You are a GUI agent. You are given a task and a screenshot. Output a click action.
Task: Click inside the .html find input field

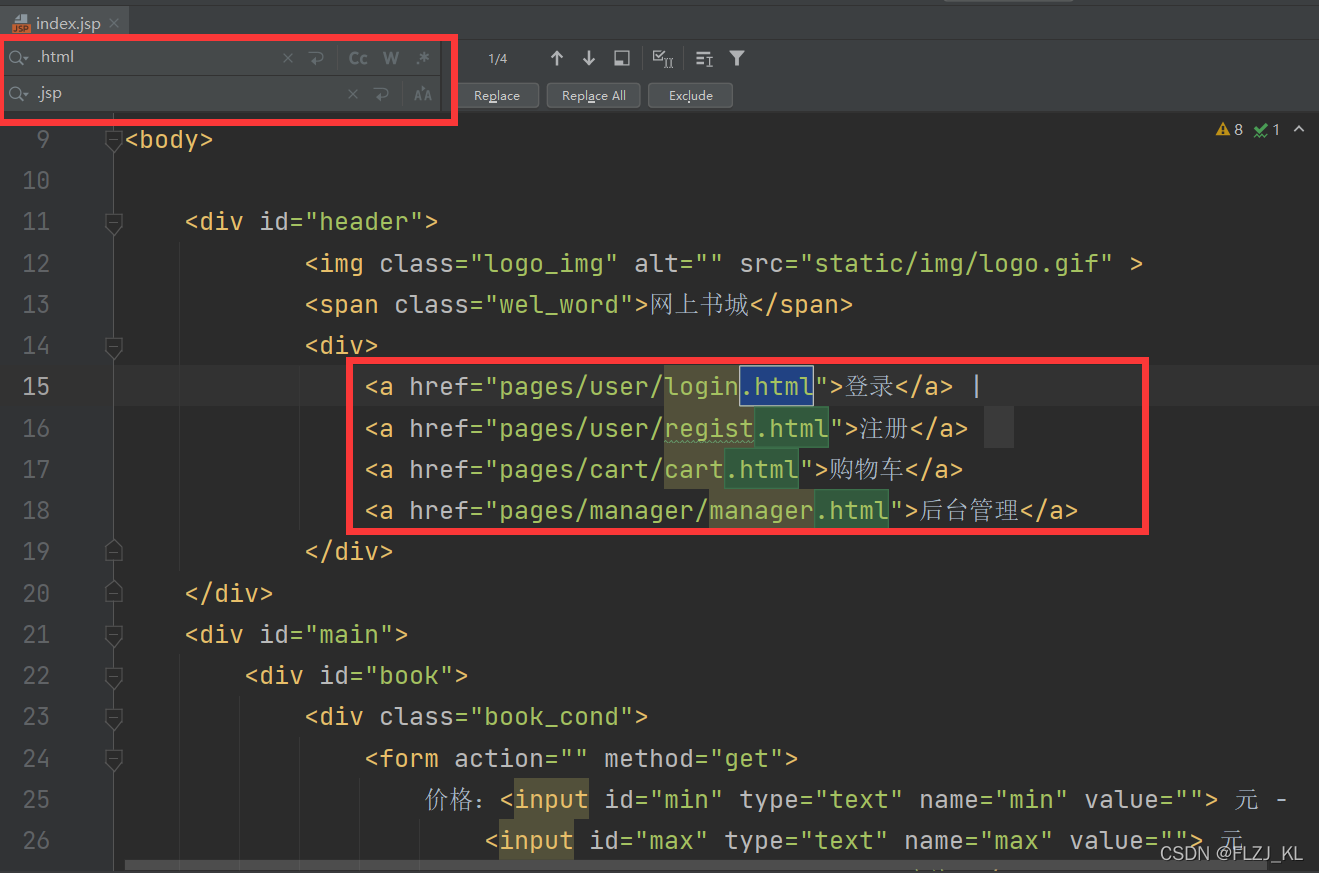point(155,58)
